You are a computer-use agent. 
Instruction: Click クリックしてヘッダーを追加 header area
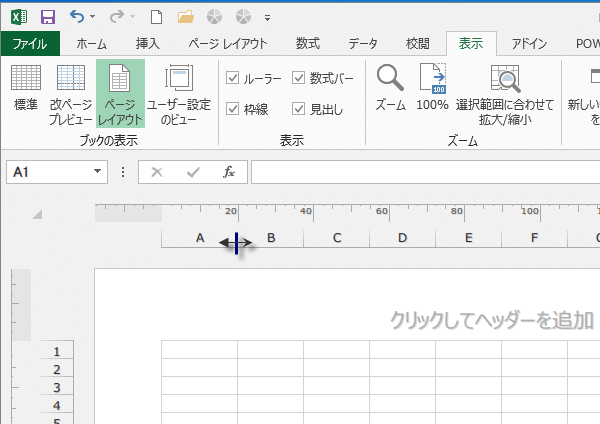point(491,320)
